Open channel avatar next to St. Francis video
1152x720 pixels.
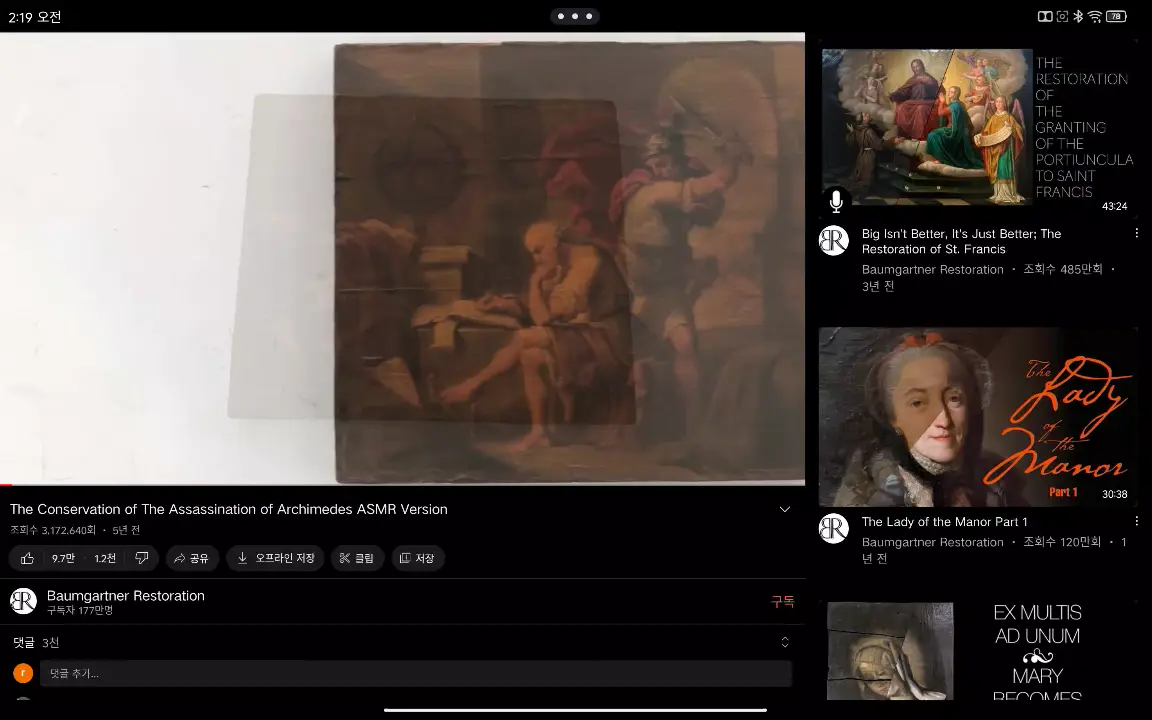(x=834, y=240)
